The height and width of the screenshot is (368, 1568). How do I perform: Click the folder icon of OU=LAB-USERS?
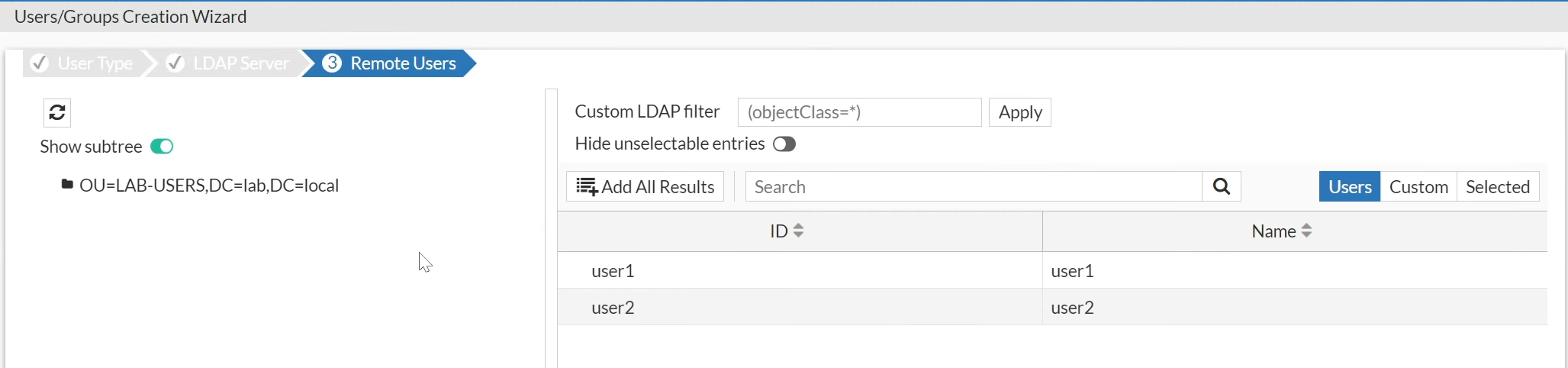tap(67, 185)
